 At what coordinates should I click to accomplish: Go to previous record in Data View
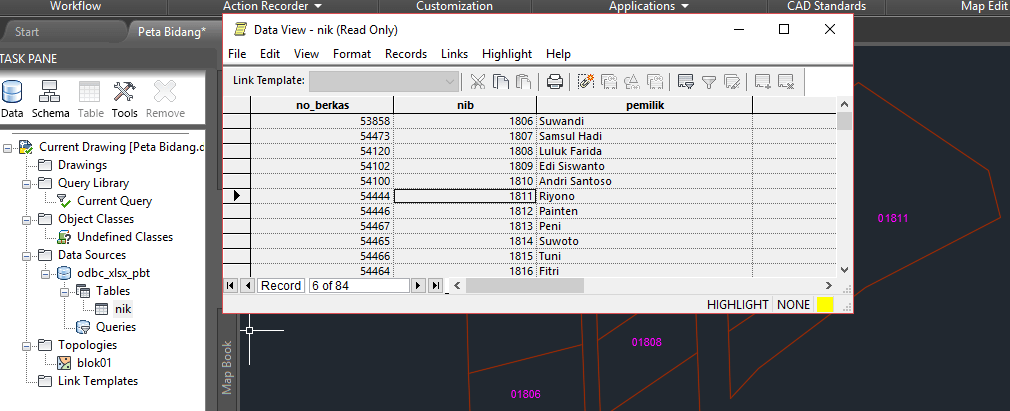click(247, 285)
